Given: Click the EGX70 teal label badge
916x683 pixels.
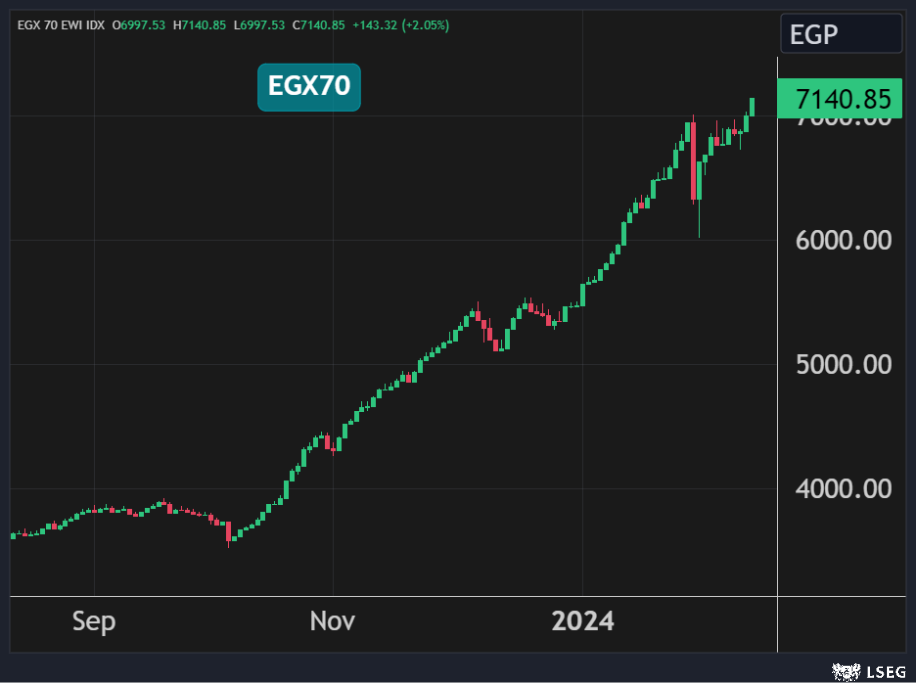Looking at the screenshot, I should point(308,86).
